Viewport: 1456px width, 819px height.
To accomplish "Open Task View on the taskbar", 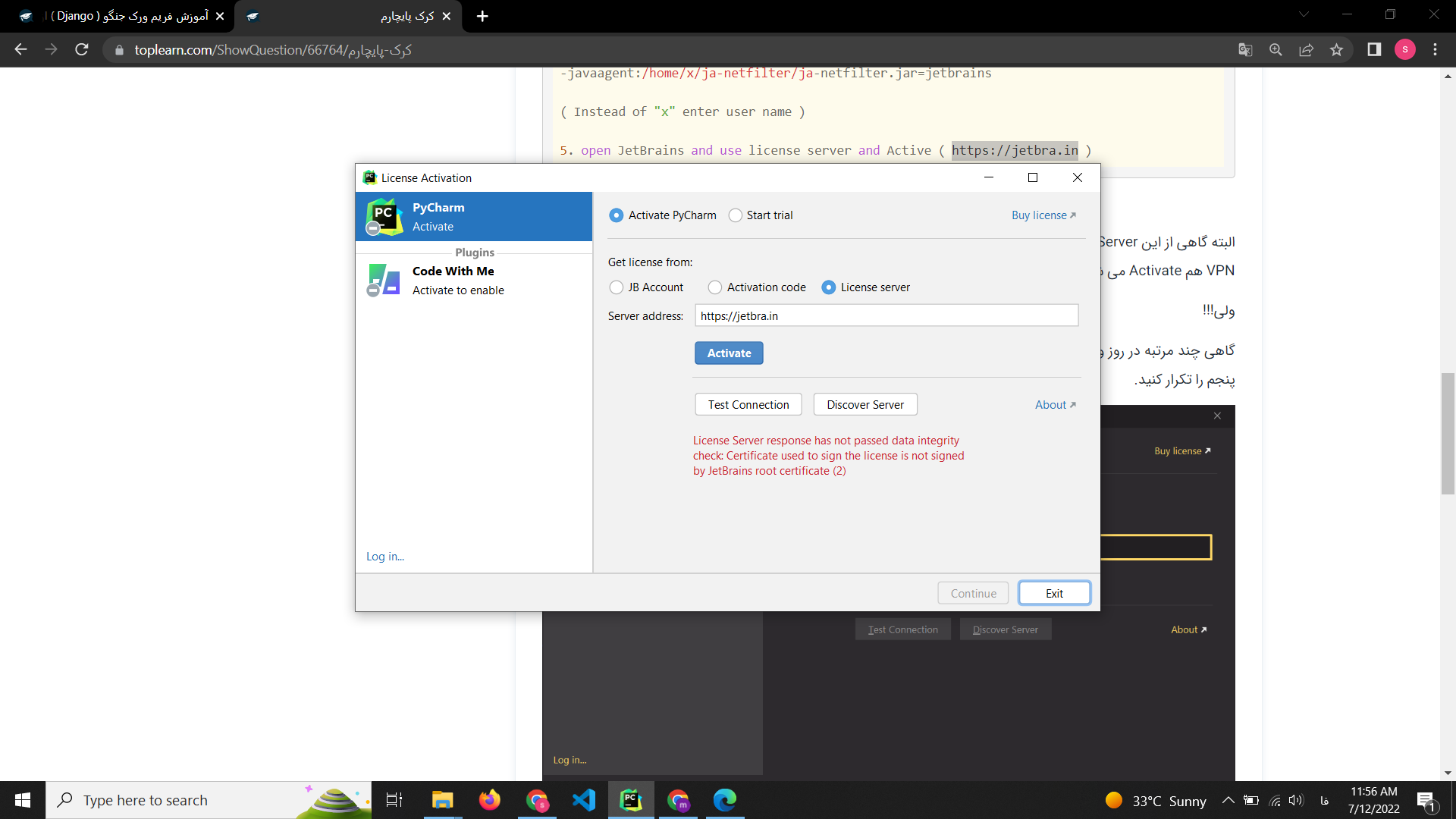I will tap(394, 800).
